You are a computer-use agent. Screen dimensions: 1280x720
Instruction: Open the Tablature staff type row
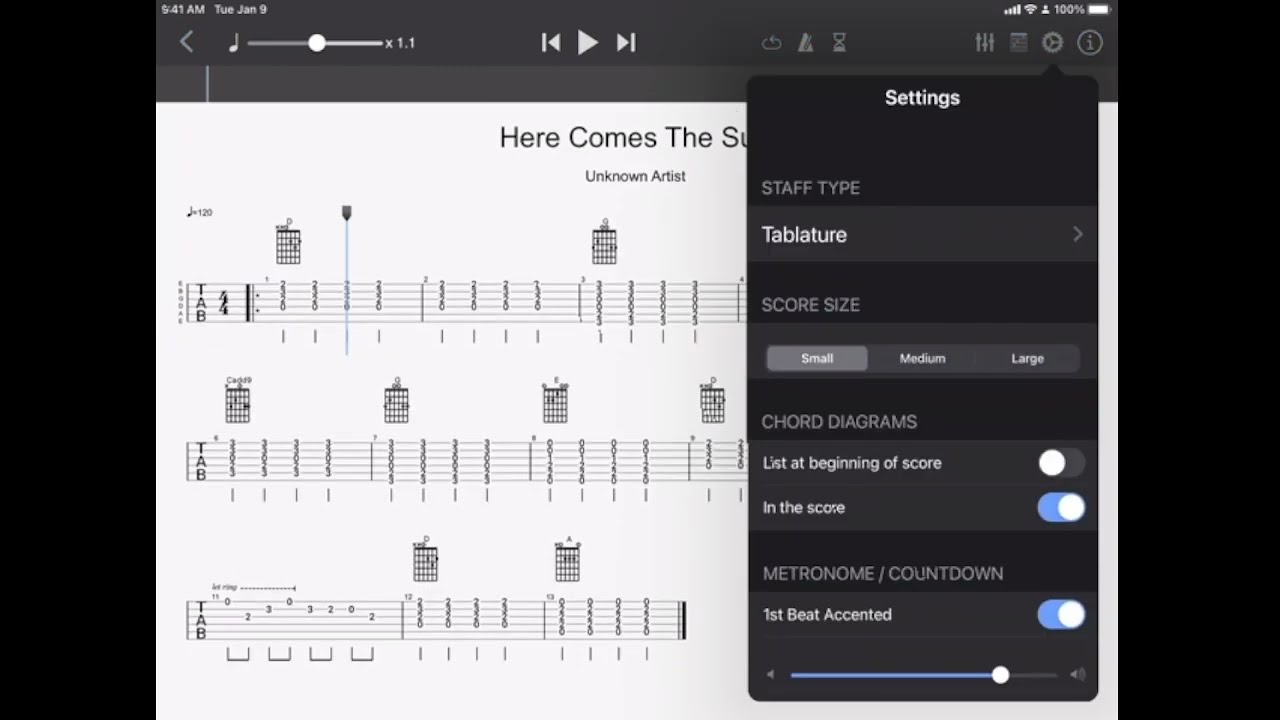922,235
